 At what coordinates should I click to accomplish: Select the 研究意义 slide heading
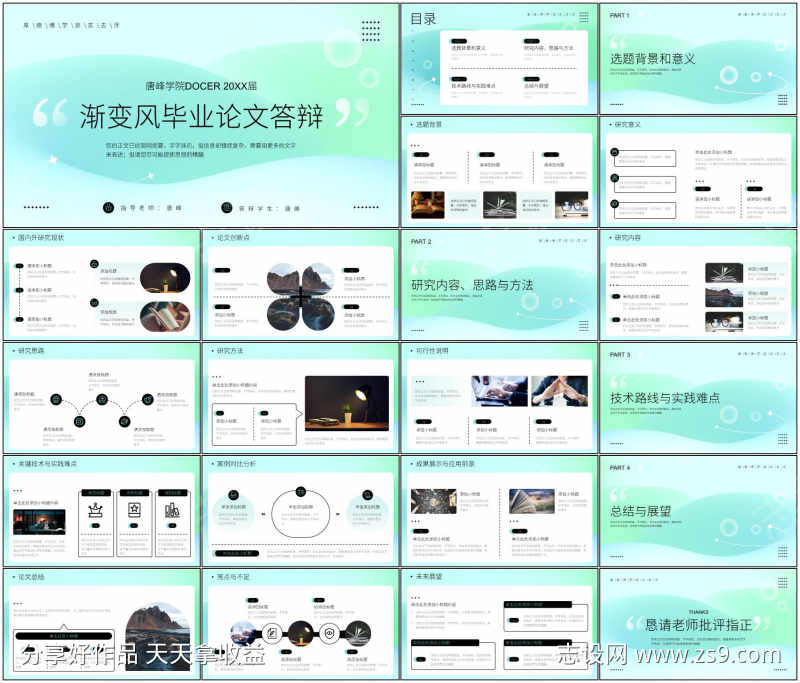click(x=628, y=124)
